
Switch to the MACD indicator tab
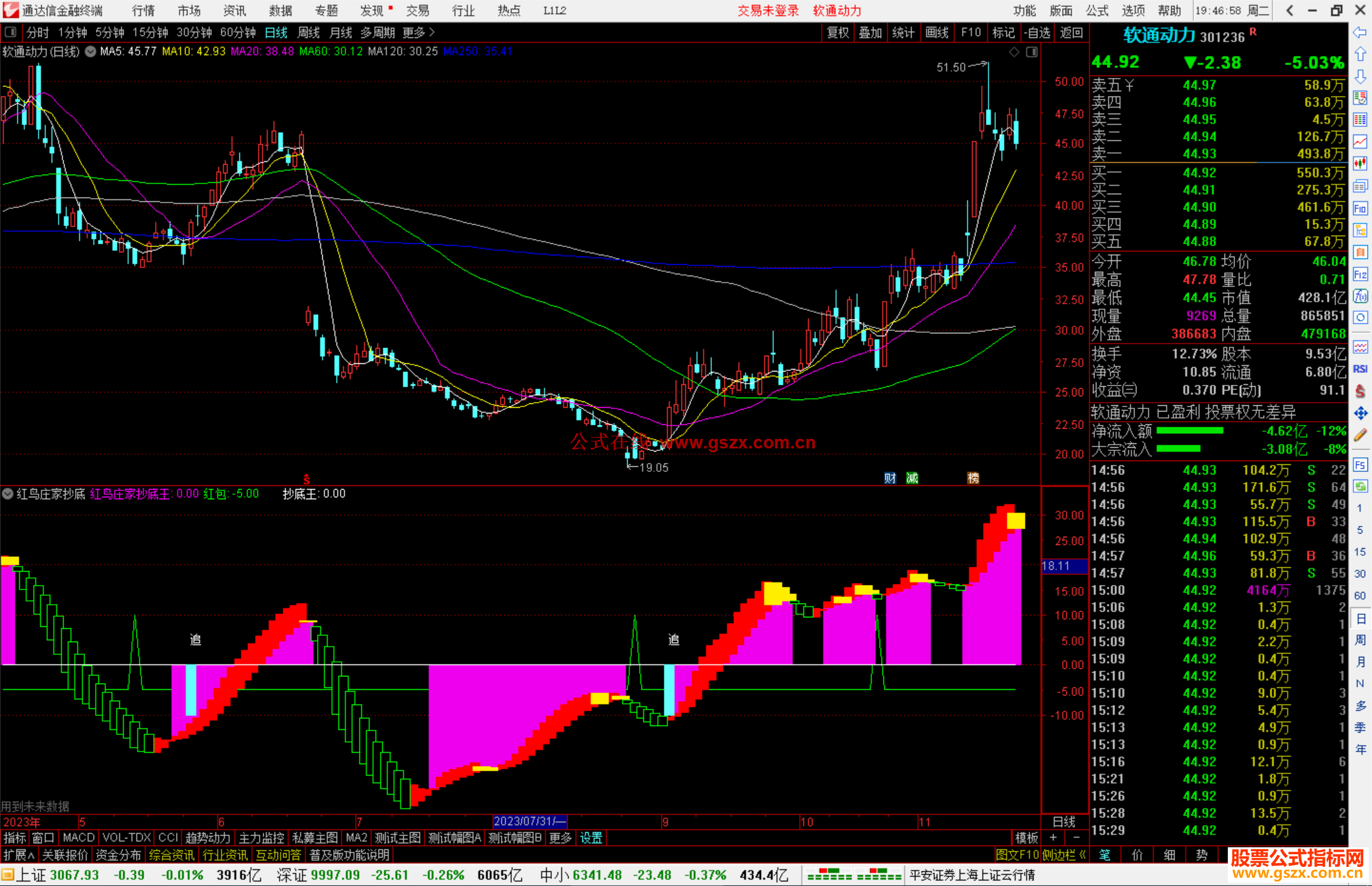click(78, 838)
